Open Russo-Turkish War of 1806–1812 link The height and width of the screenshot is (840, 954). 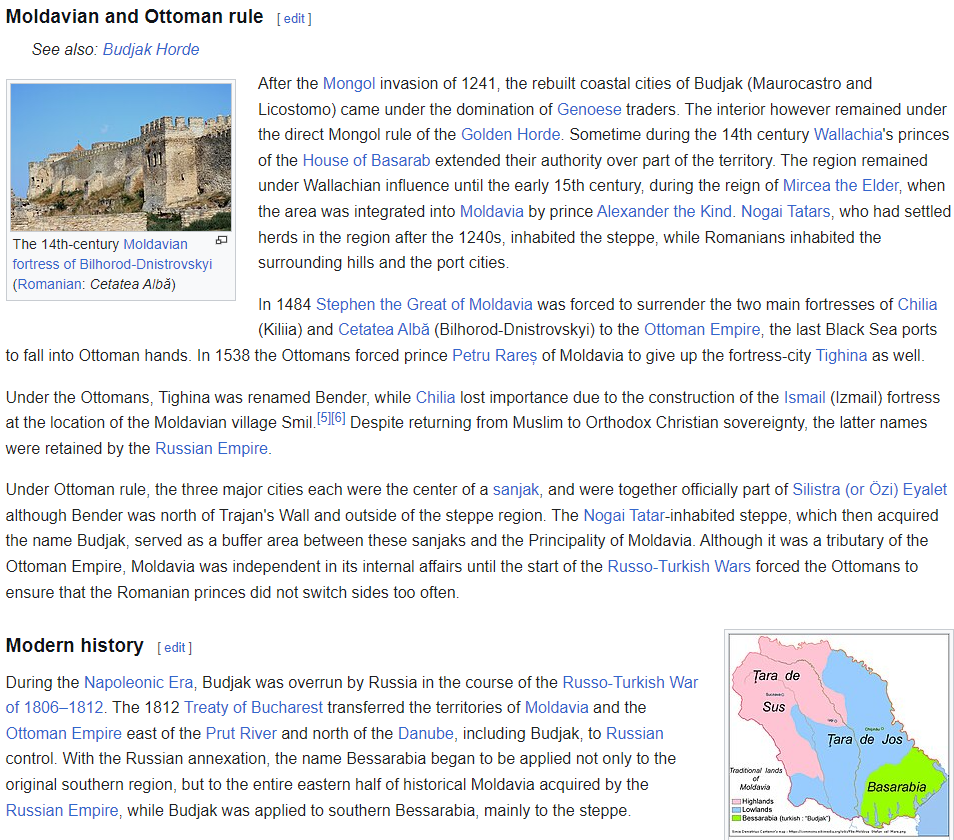click(630, 682)
